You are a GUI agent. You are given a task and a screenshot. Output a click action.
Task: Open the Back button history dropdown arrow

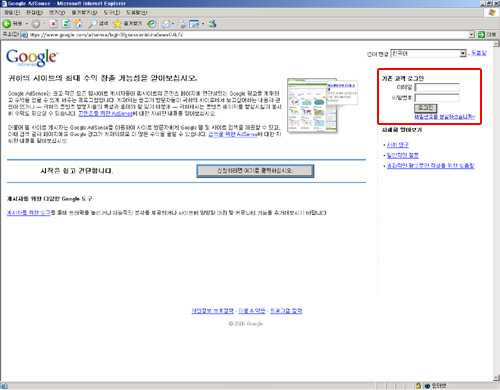click(27, 24)
